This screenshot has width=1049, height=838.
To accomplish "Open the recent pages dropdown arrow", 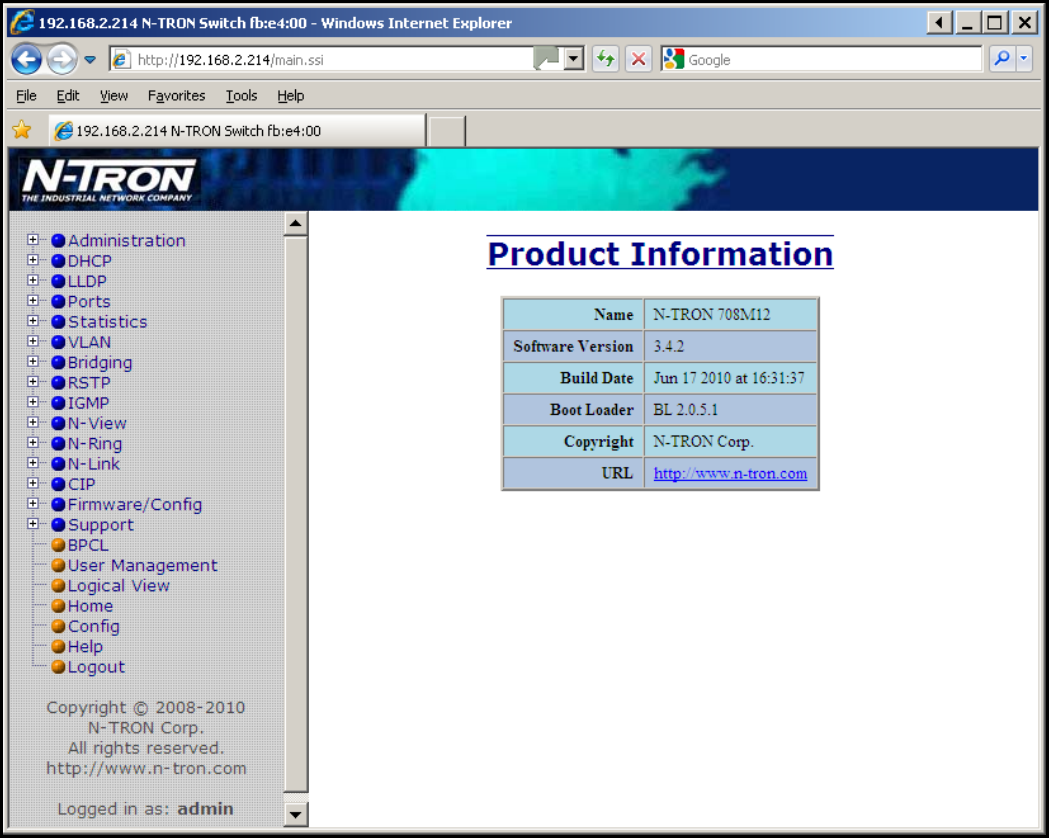I will [90, 60].
